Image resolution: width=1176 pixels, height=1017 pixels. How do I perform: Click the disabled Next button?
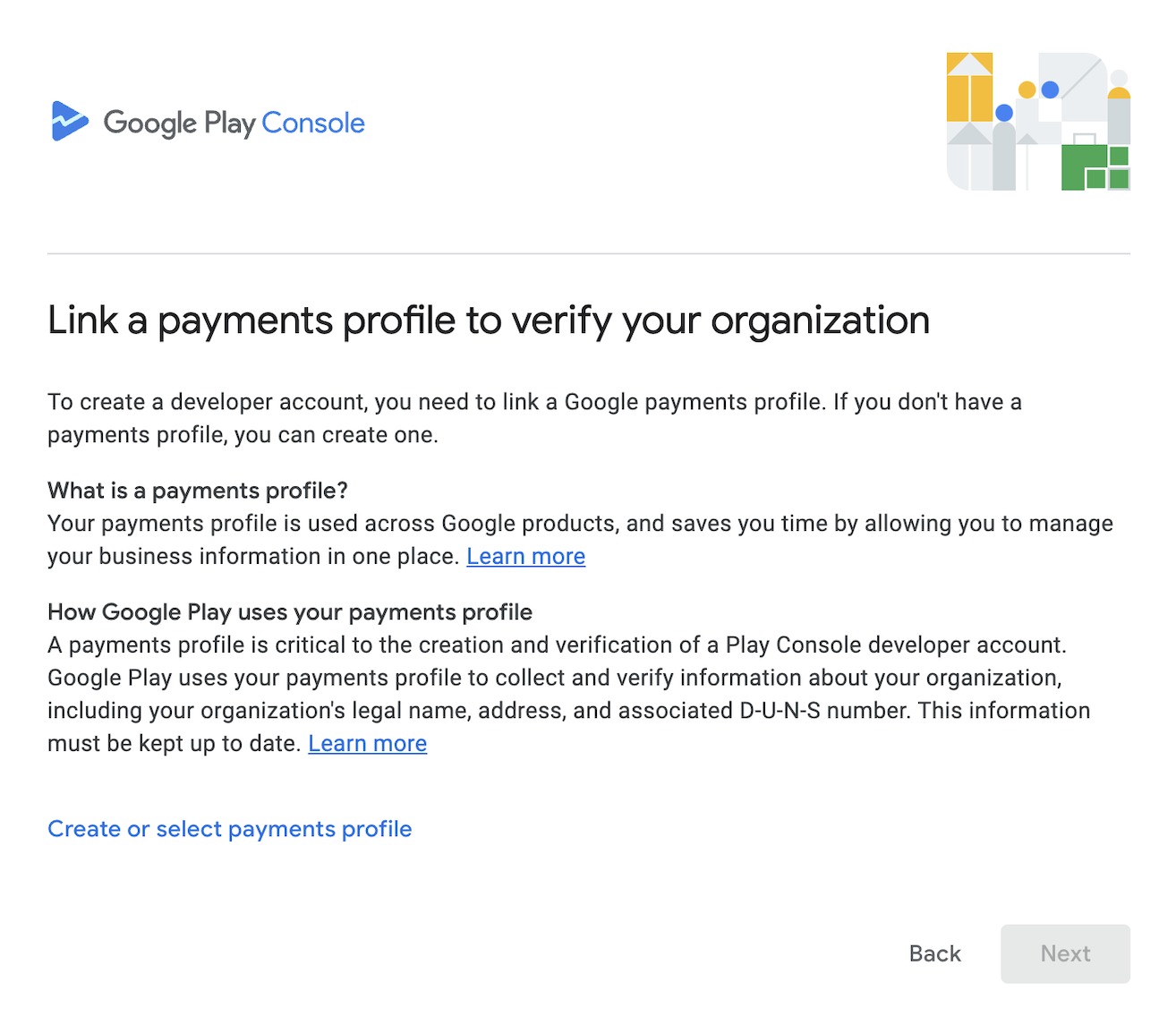tap(1065, 953)
